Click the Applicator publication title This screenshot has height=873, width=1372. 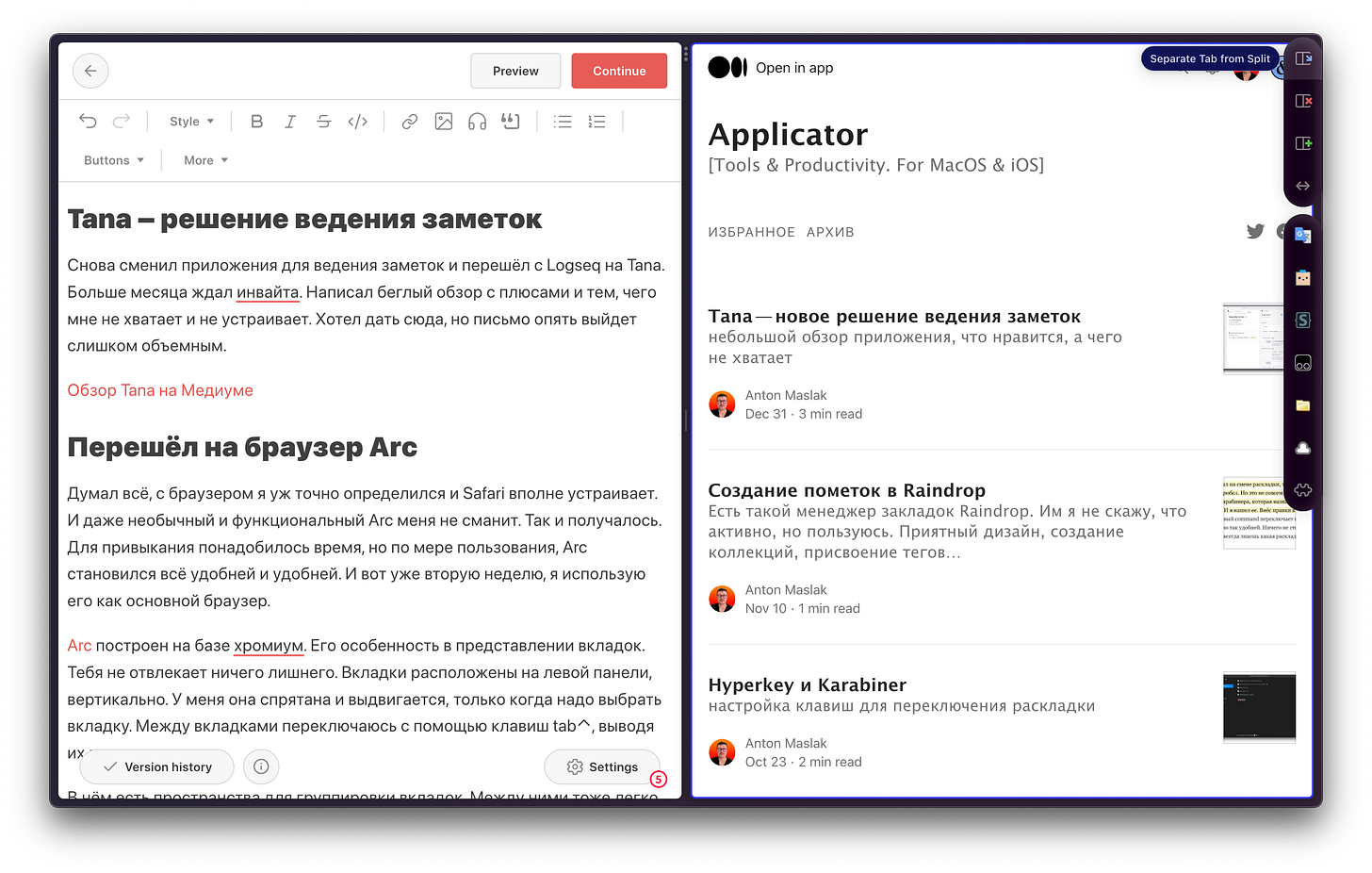(788, 135)
